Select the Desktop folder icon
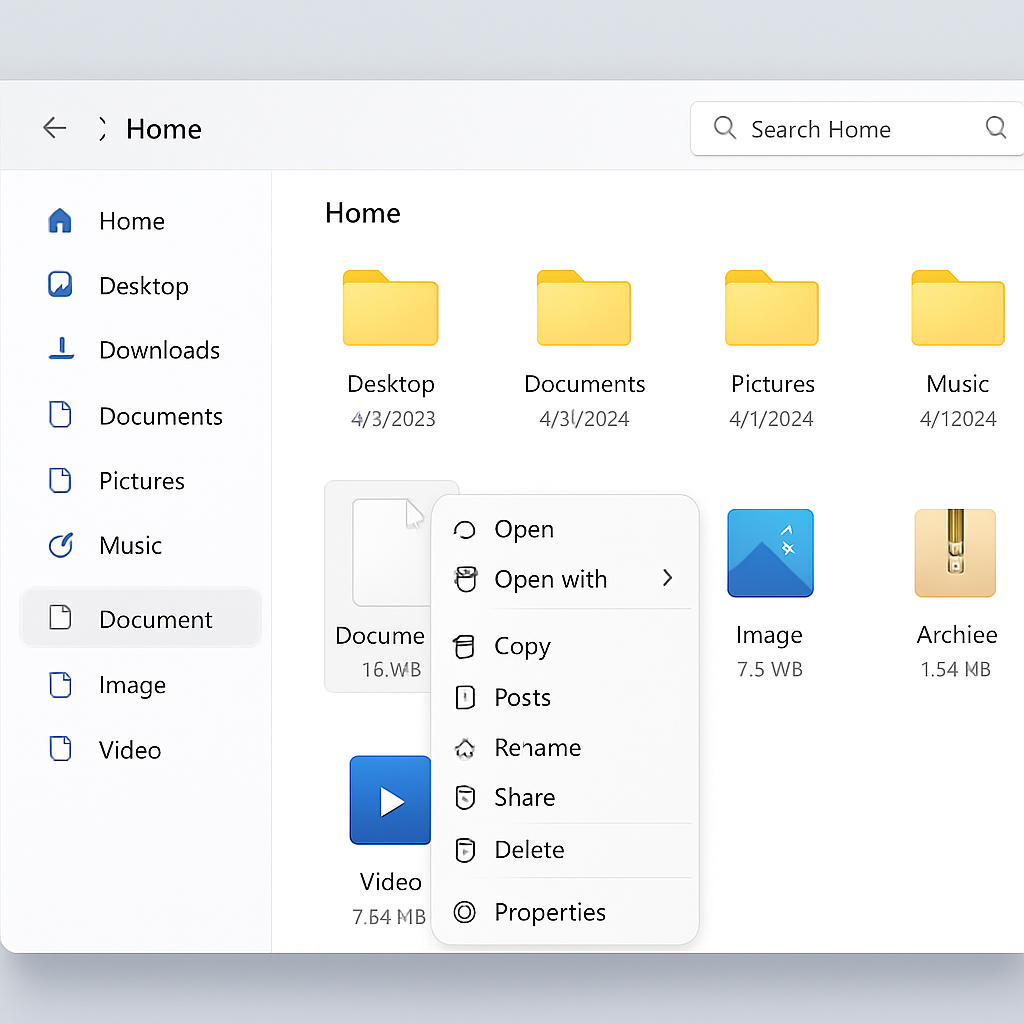Image resolution: width=1024 pixels, height=1024 pixels. coord(391,308)
